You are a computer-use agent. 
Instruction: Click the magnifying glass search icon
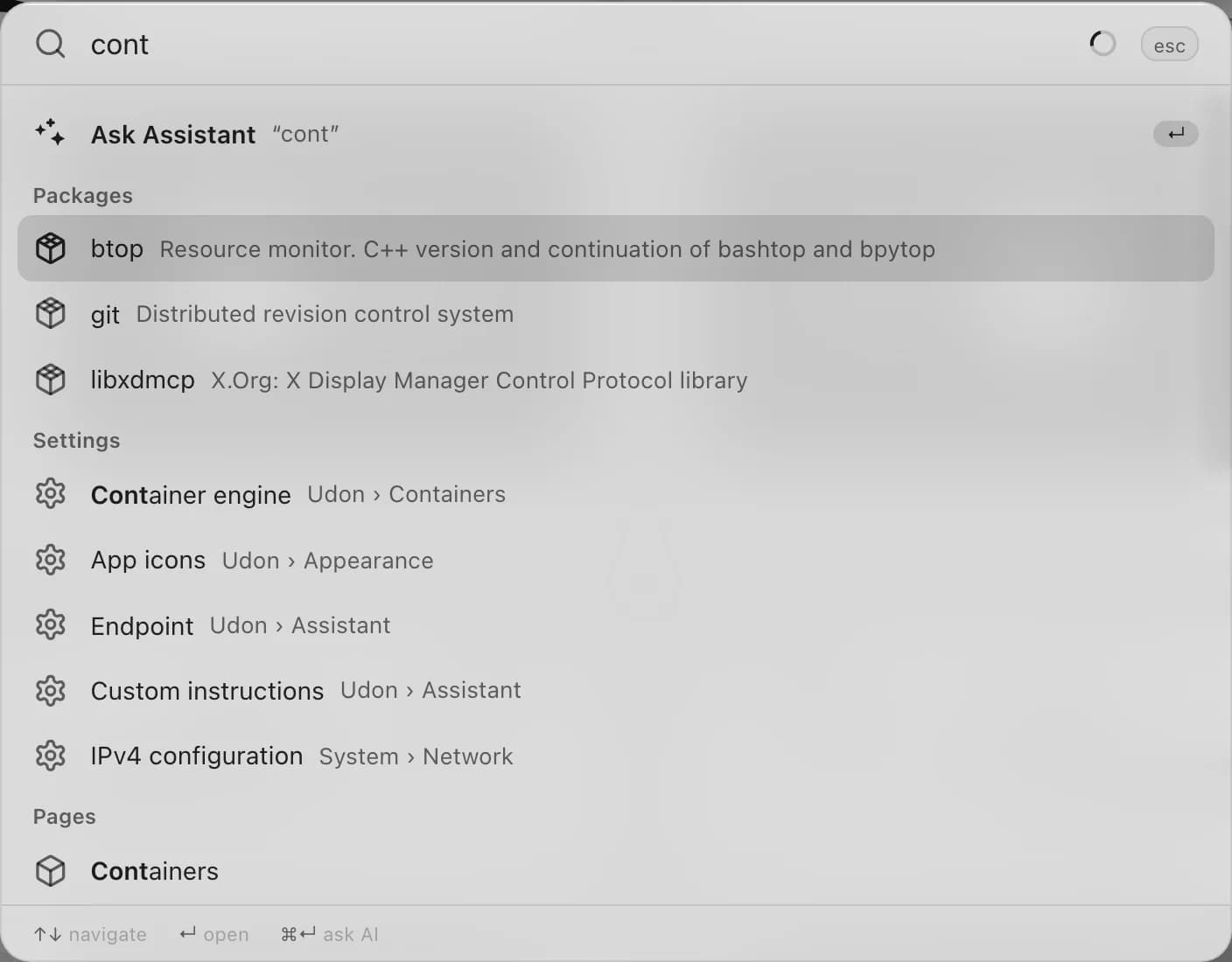50,44
